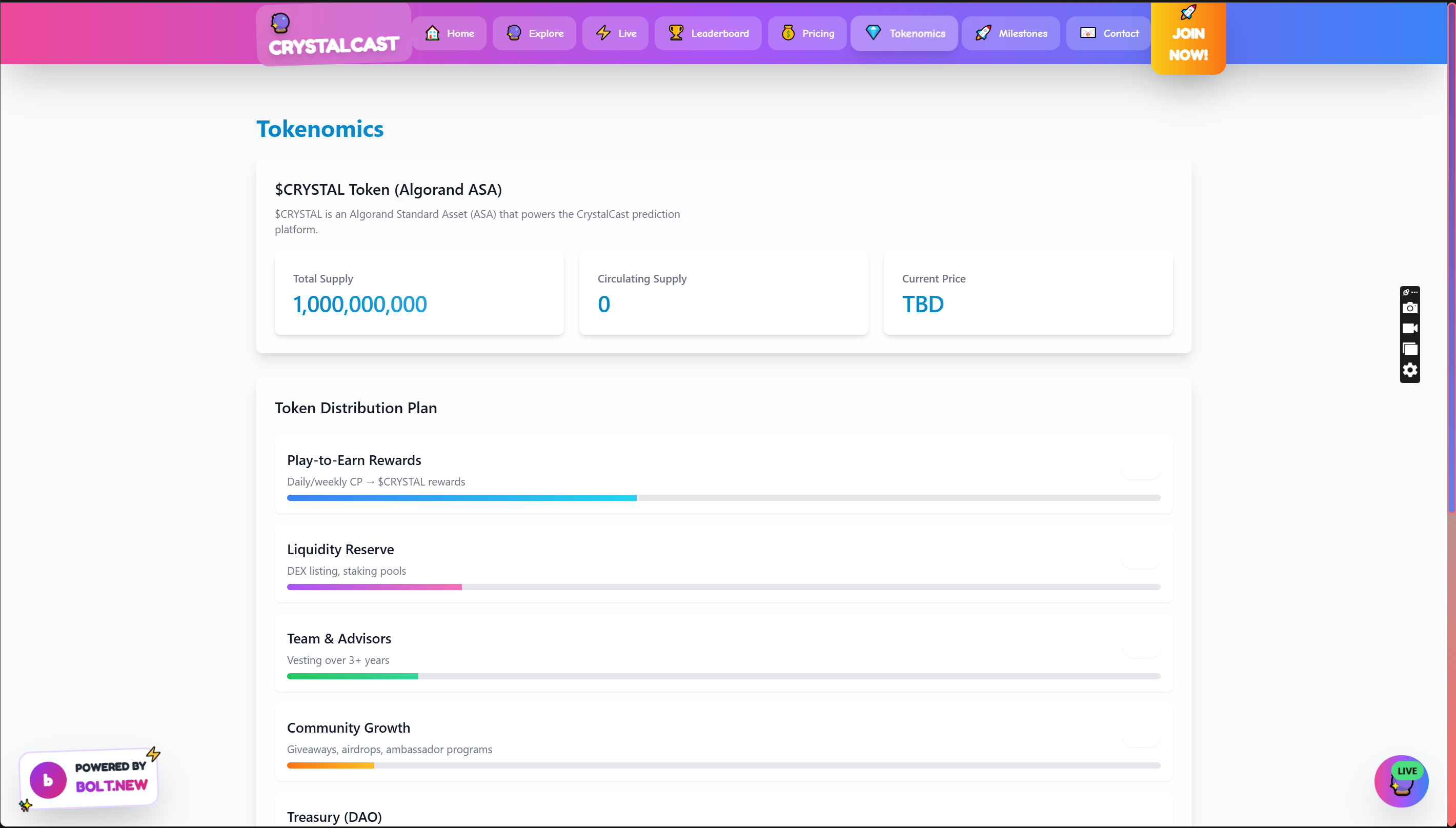Viewport: 1456px width, 828px height.
Task: Click the CrystalCast crystal ball logo
Action: pyautogui.click(x=280, y=23)
